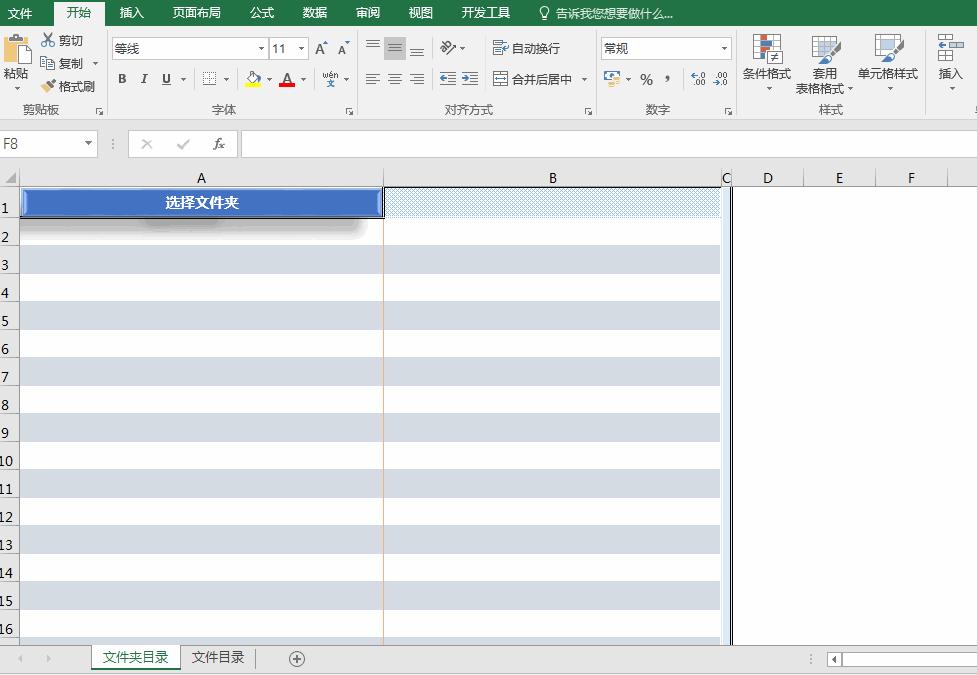
Task: Click the fx insert function icon
Action: coord(220,143)
